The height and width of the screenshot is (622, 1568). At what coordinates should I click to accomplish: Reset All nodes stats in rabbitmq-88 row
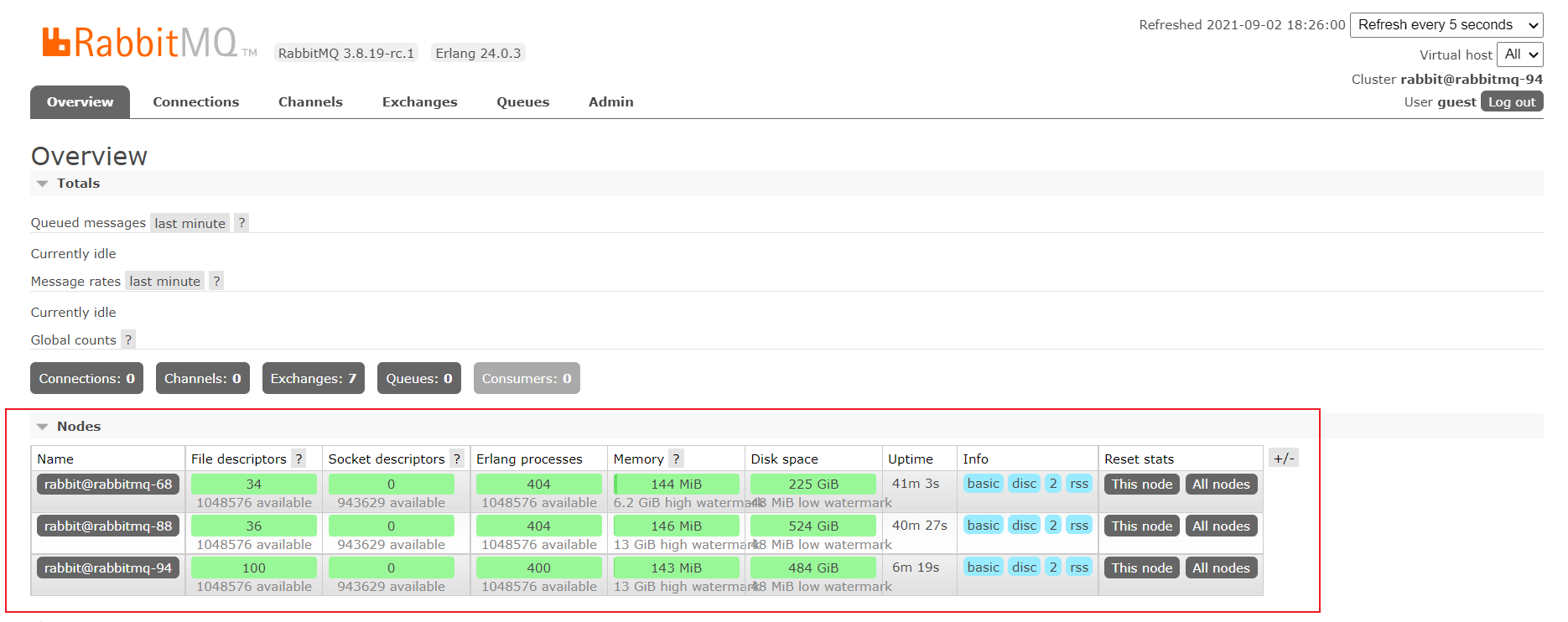click(x=1221, y=526)
